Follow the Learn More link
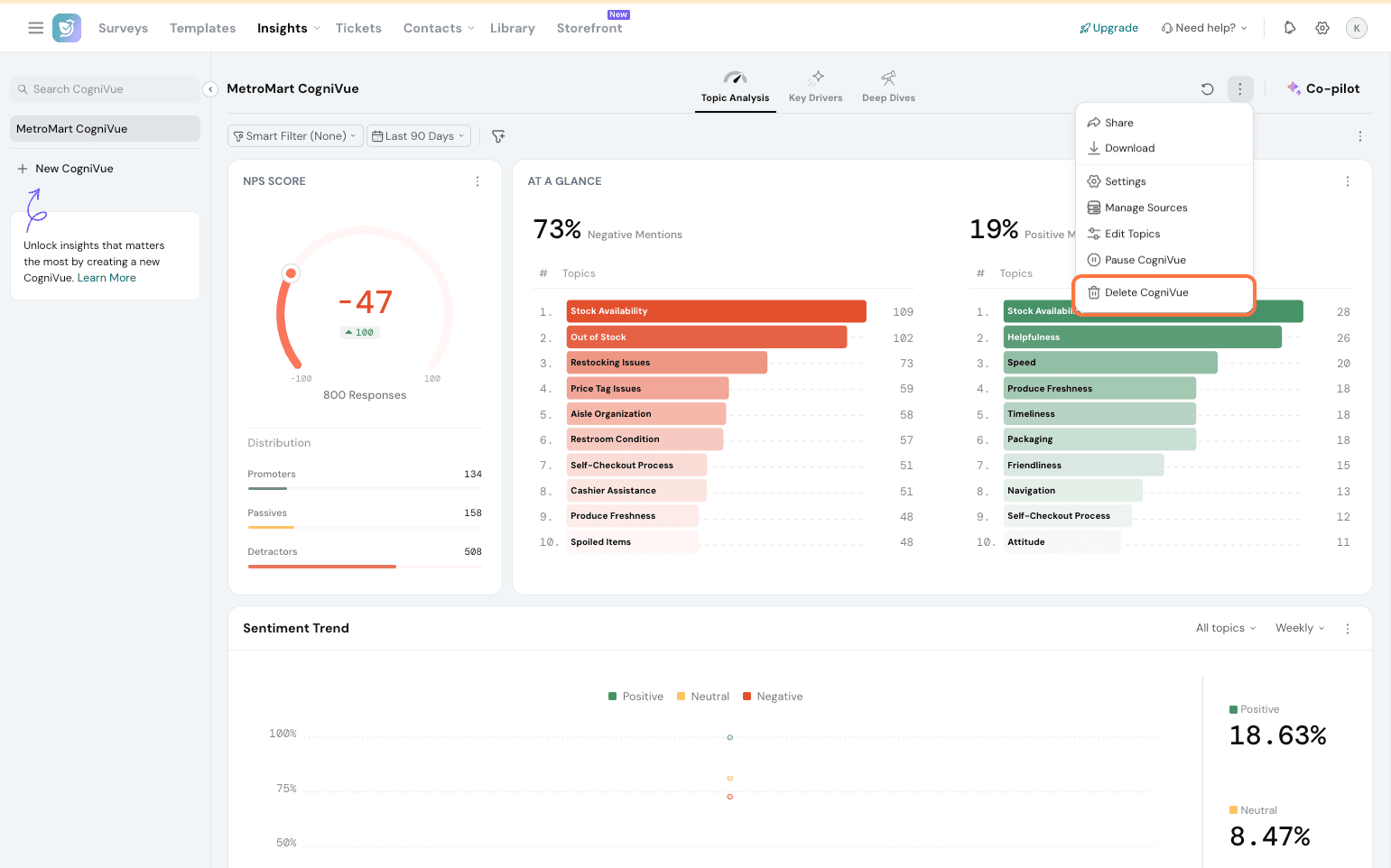 (x=107, y=278)
